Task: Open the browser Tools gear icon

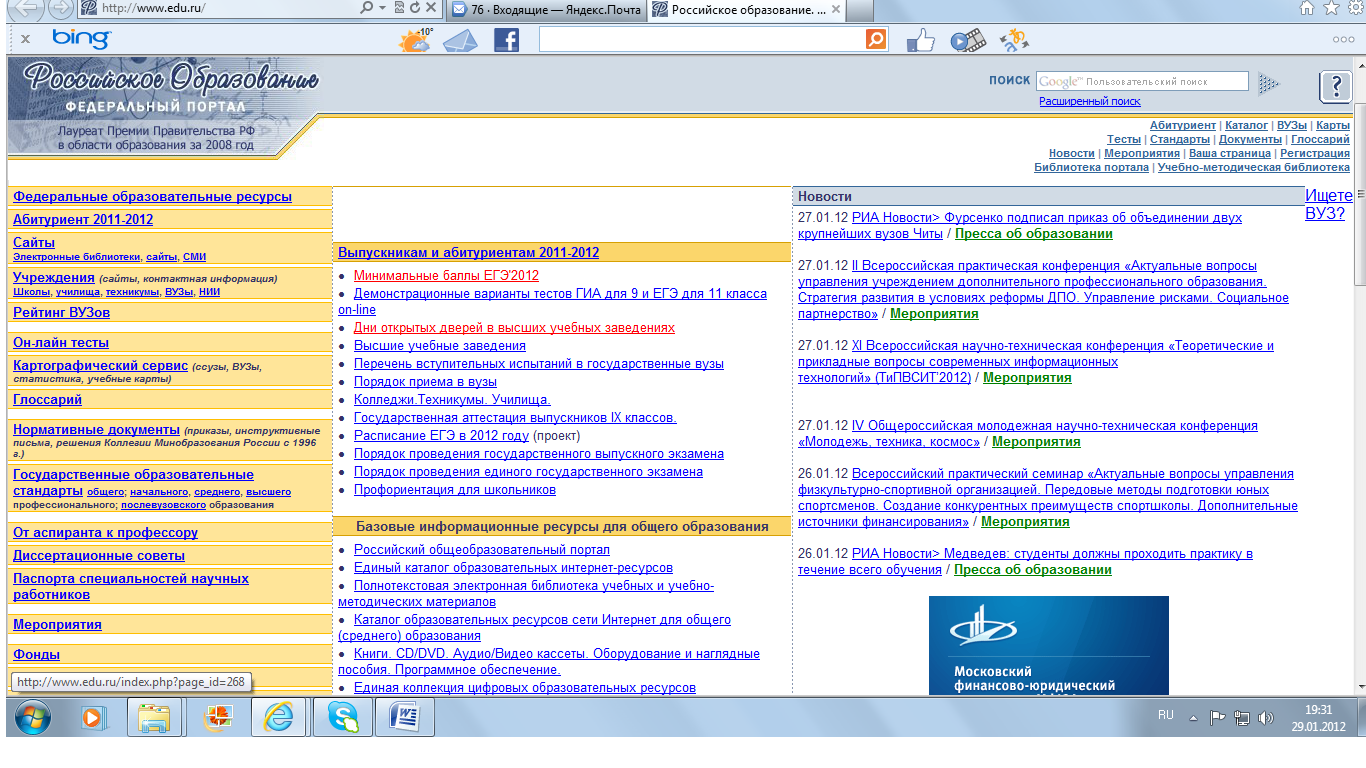Action: [1355, 8]
